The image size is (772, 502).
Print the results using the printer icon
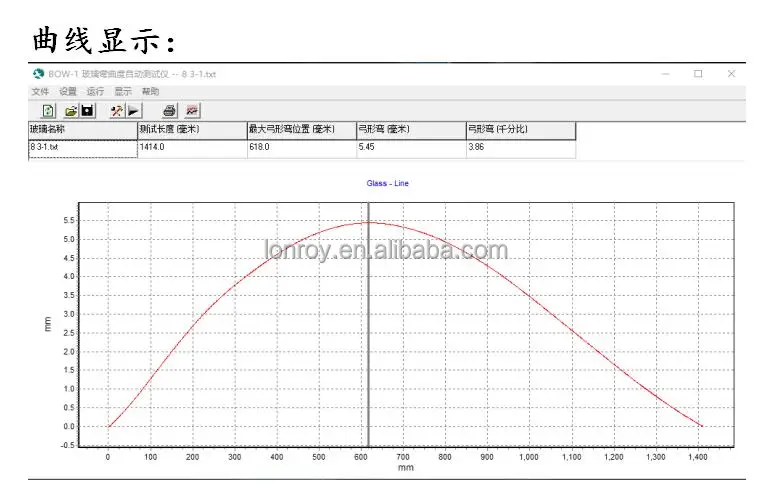click(169, 111)
